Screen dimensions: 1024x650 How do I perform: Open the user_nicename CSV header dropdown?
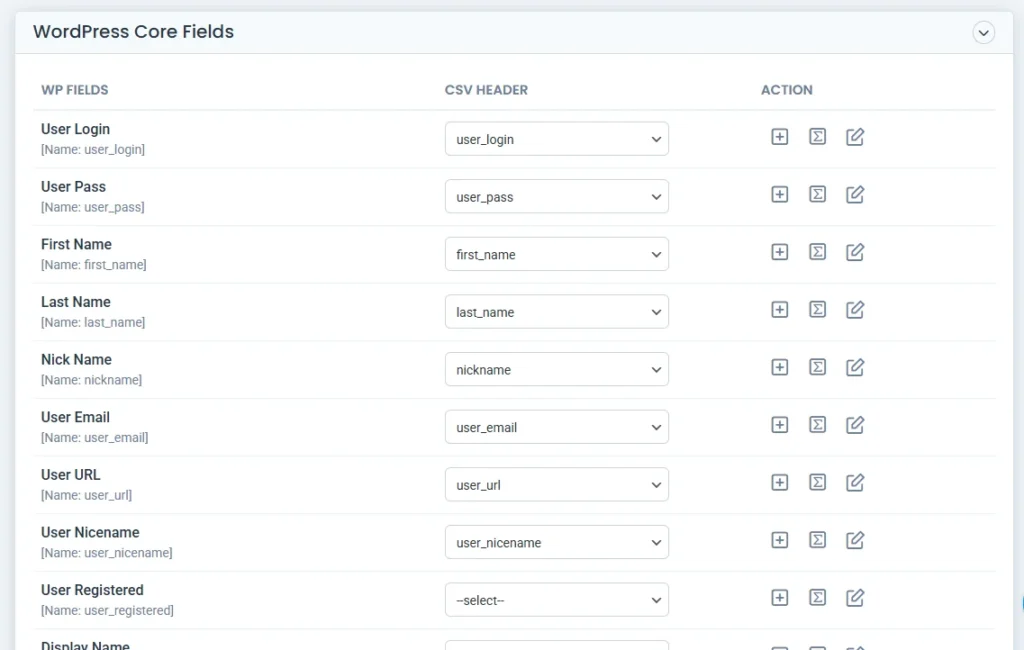click(556, 543)
